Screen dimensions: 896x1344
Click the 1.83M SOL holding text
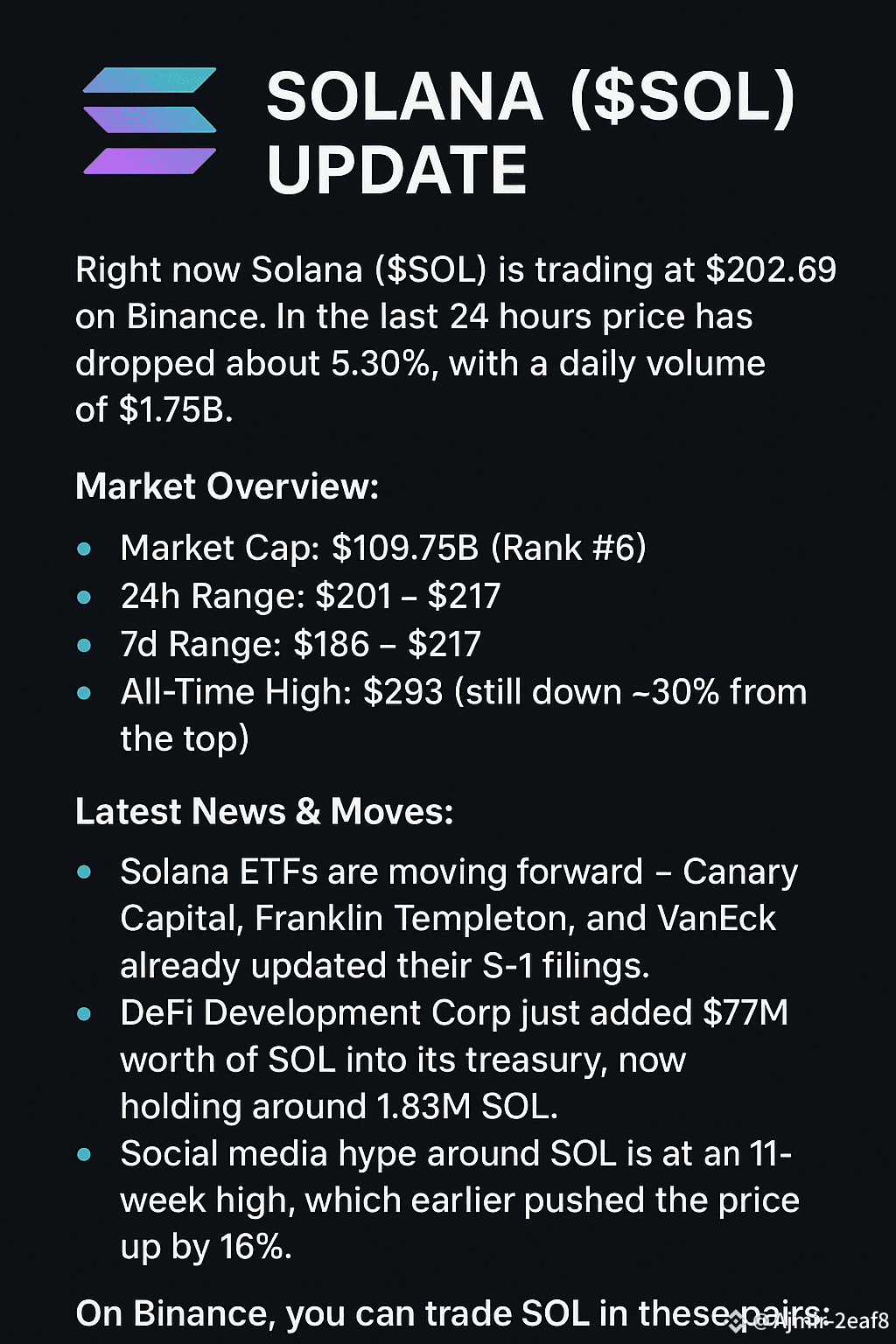[x=466, y=1107]
